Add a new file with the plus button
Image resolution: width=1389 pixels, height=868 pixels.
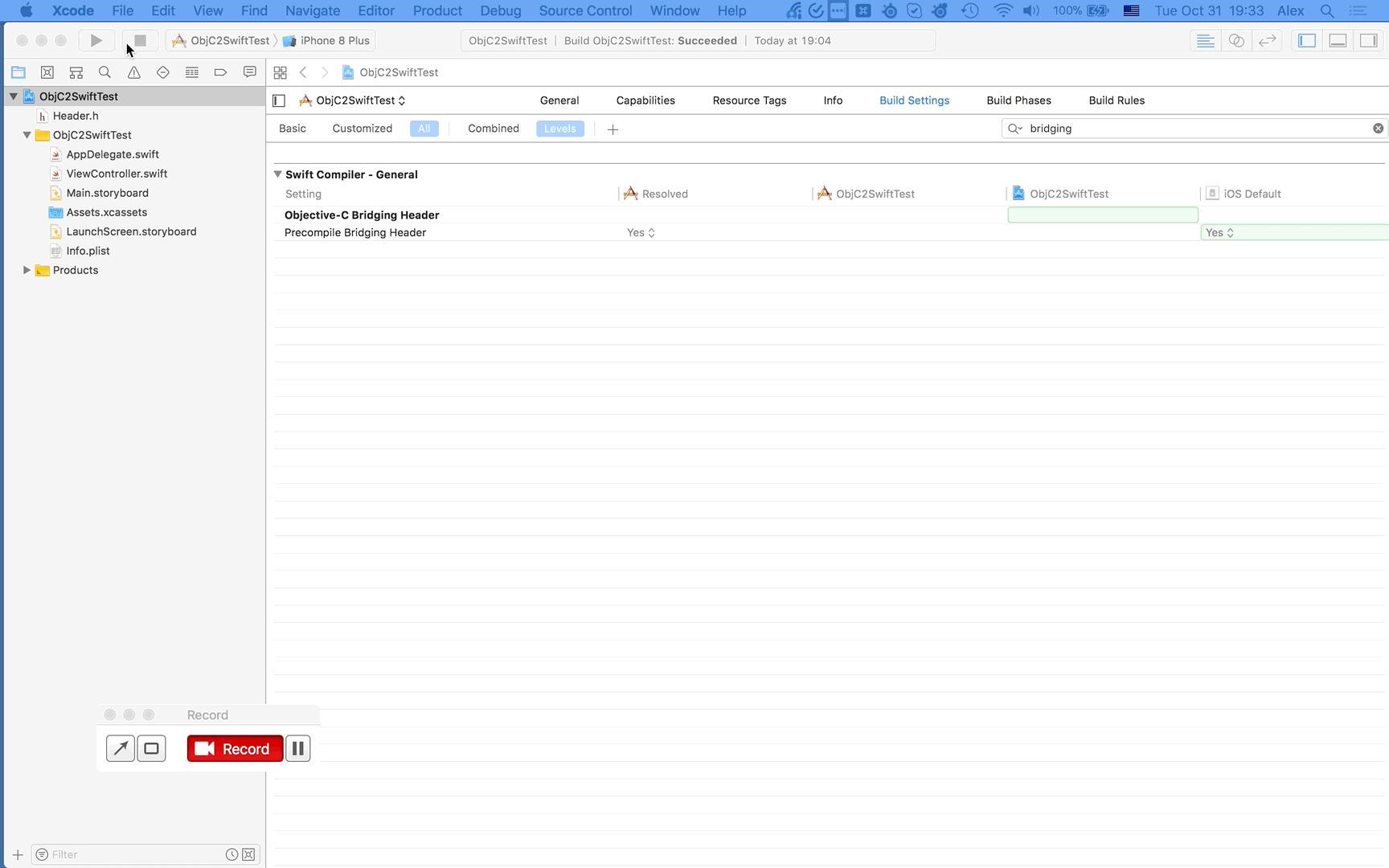coord(18,854)
